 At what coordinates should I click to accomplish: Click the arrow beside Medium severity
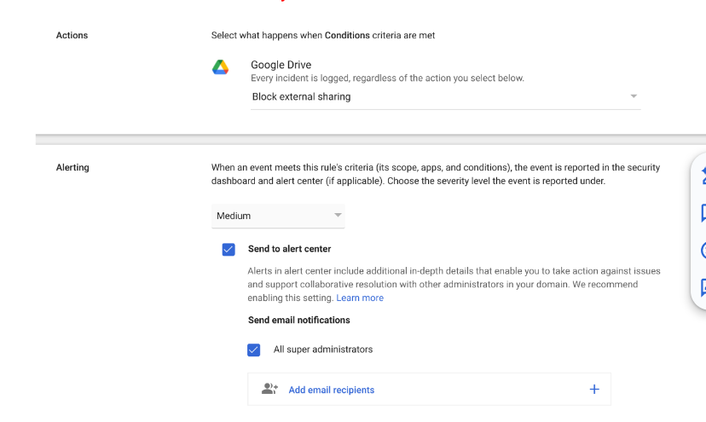338,215
